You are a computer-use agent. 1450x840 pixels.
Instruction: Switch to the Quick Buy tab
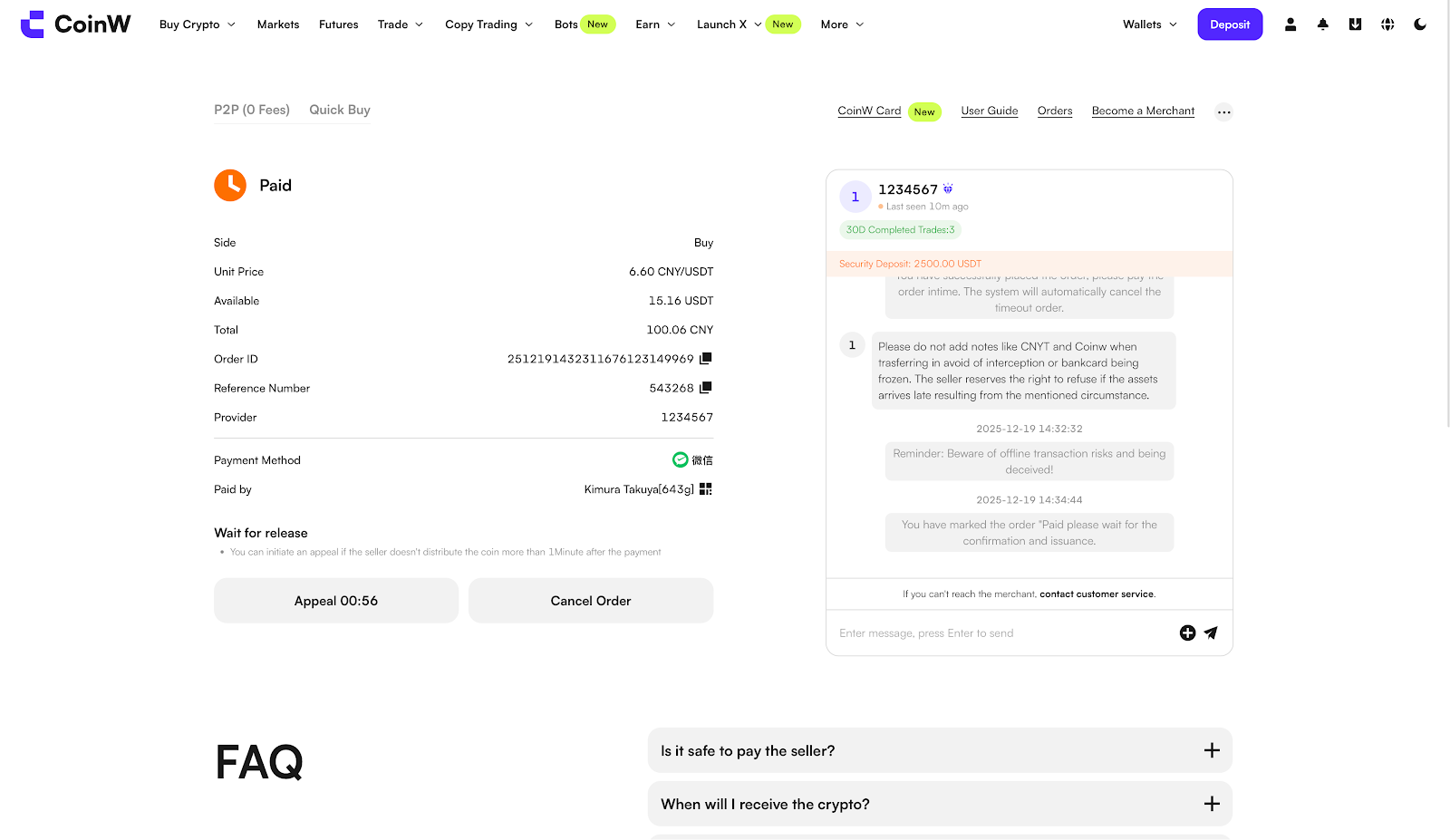click(x=339, y=110)
